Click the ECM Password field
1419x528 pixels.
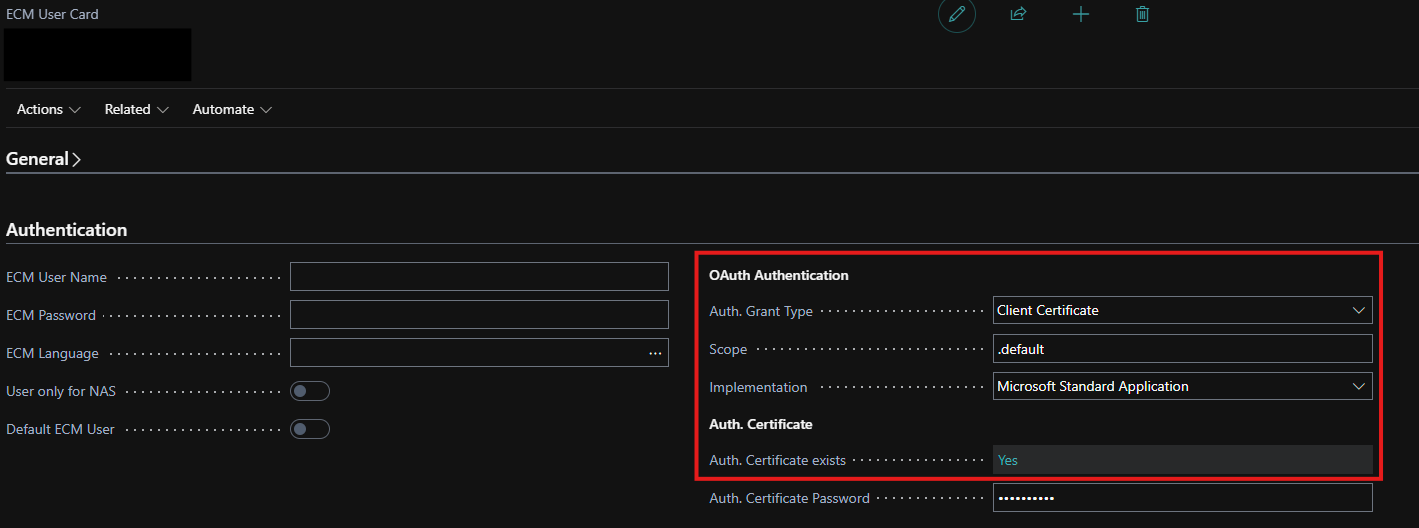479,315
